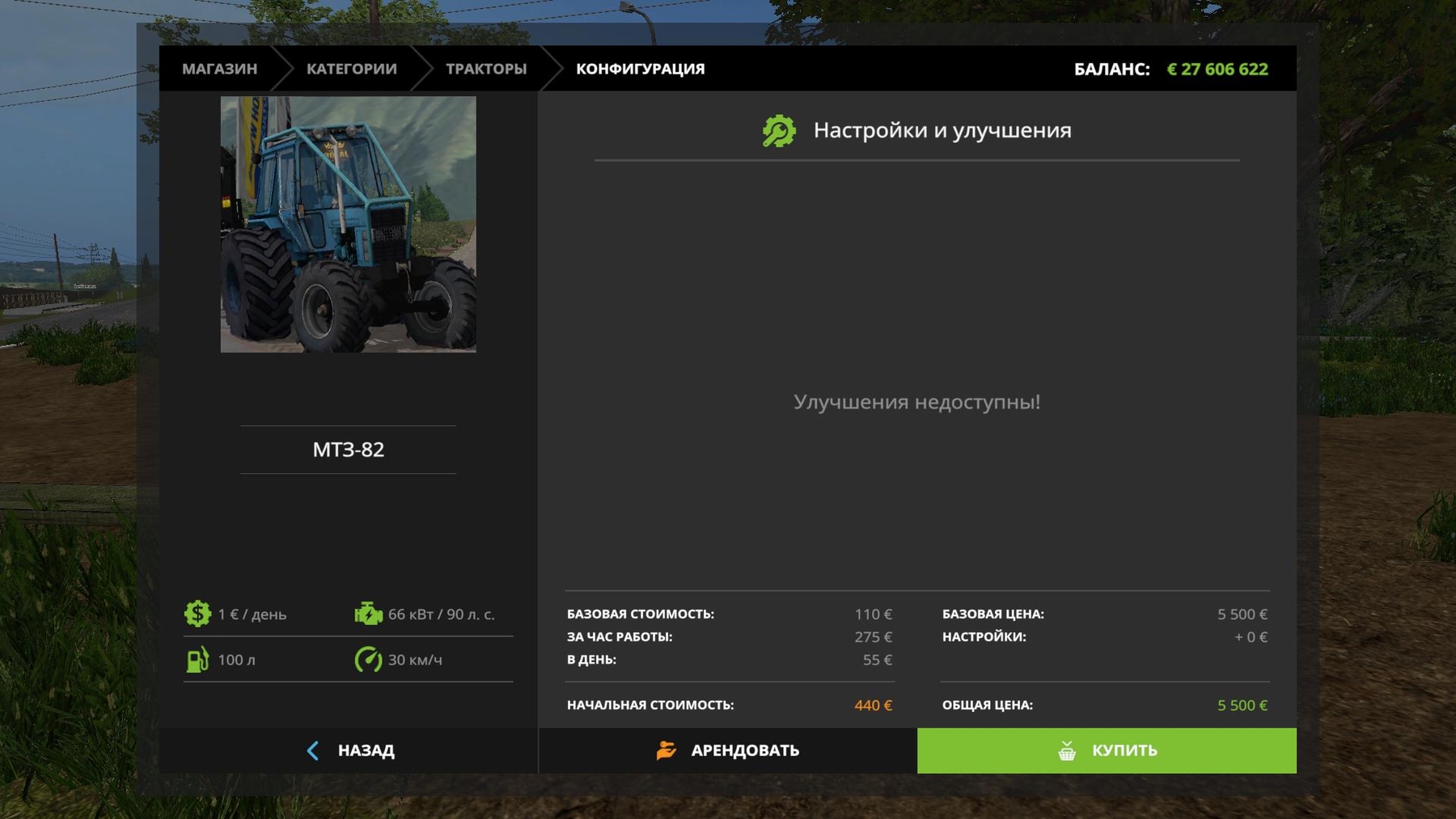Viewport: 1456px width, 819px height.
Task: Click the blue back arrow icon
Action: pos(313,750)
